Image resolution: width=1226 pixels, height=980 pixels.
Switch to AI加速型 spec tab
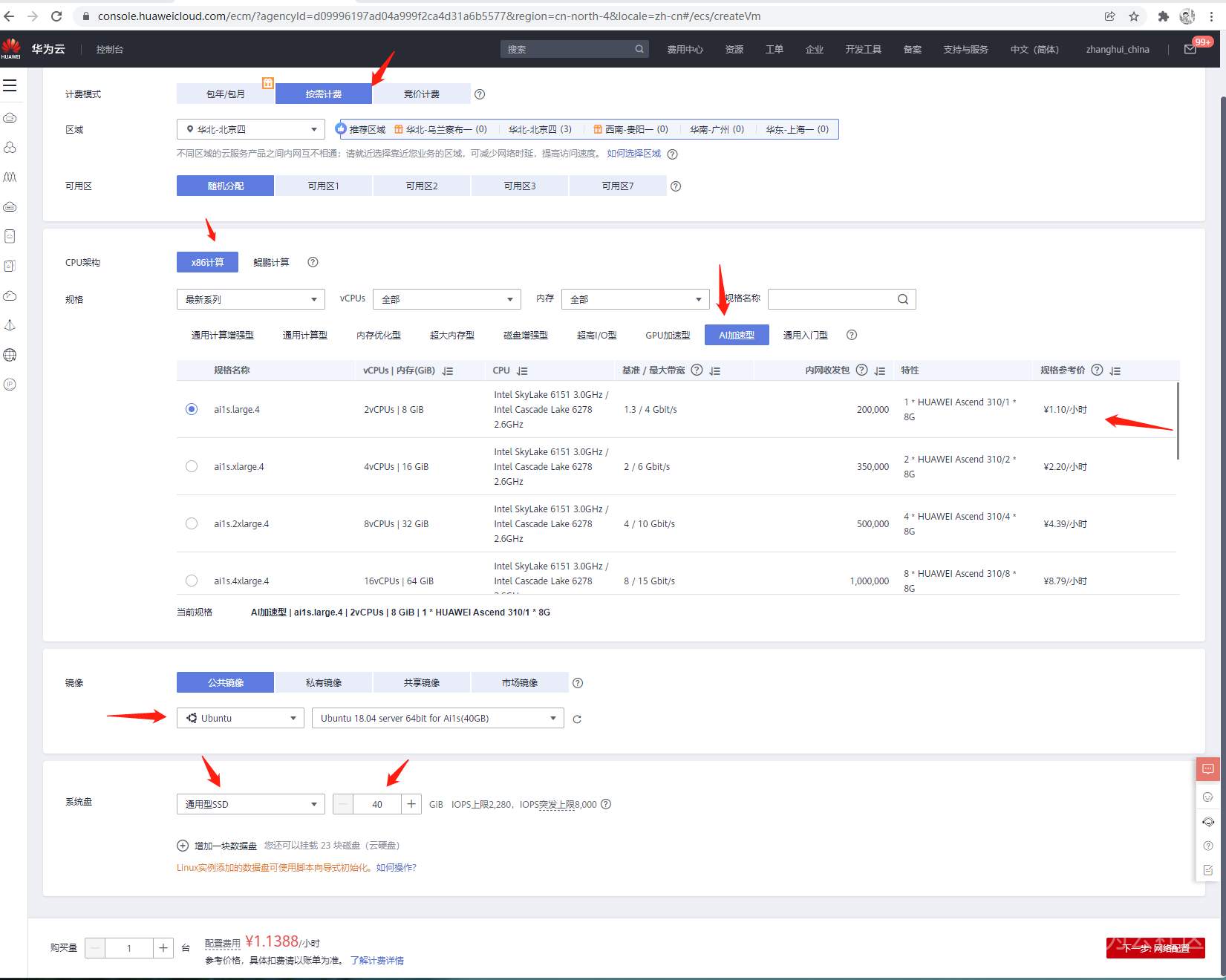tap(737, 335)
